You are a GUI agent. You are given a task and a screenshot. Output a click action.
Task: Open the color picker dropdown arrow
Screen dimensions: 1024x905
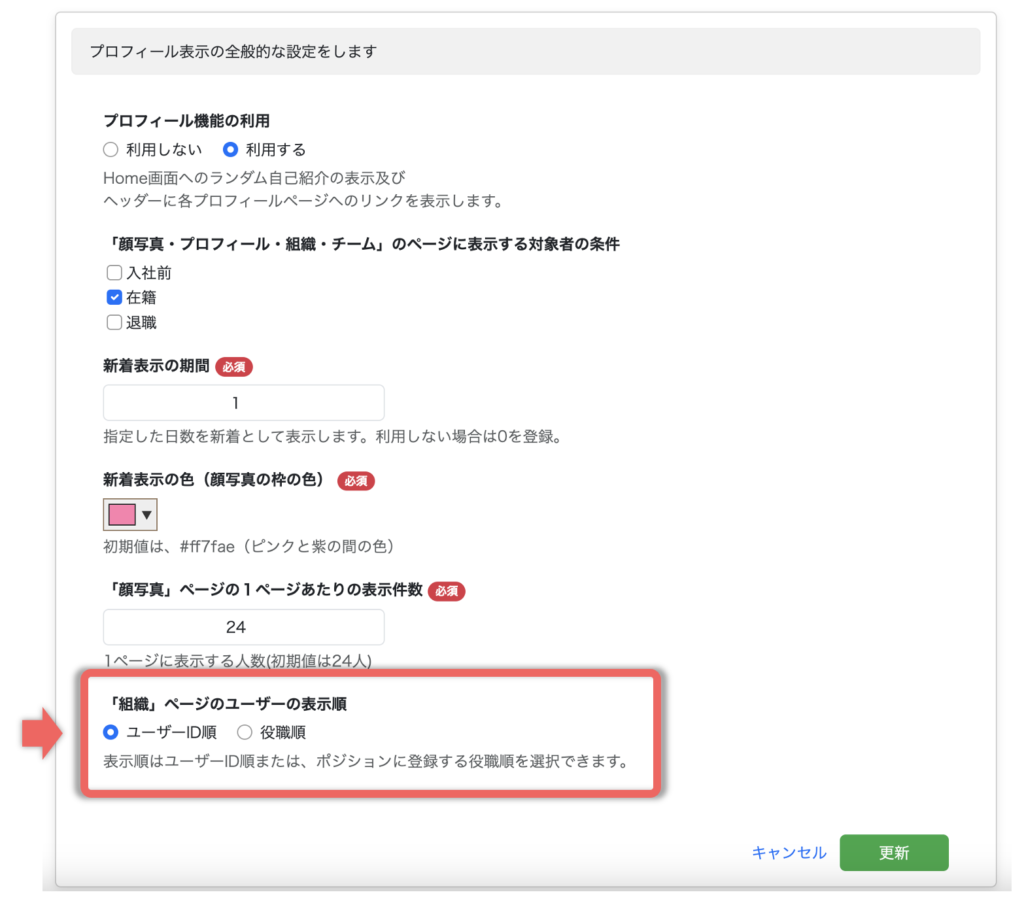pos(147,515)
